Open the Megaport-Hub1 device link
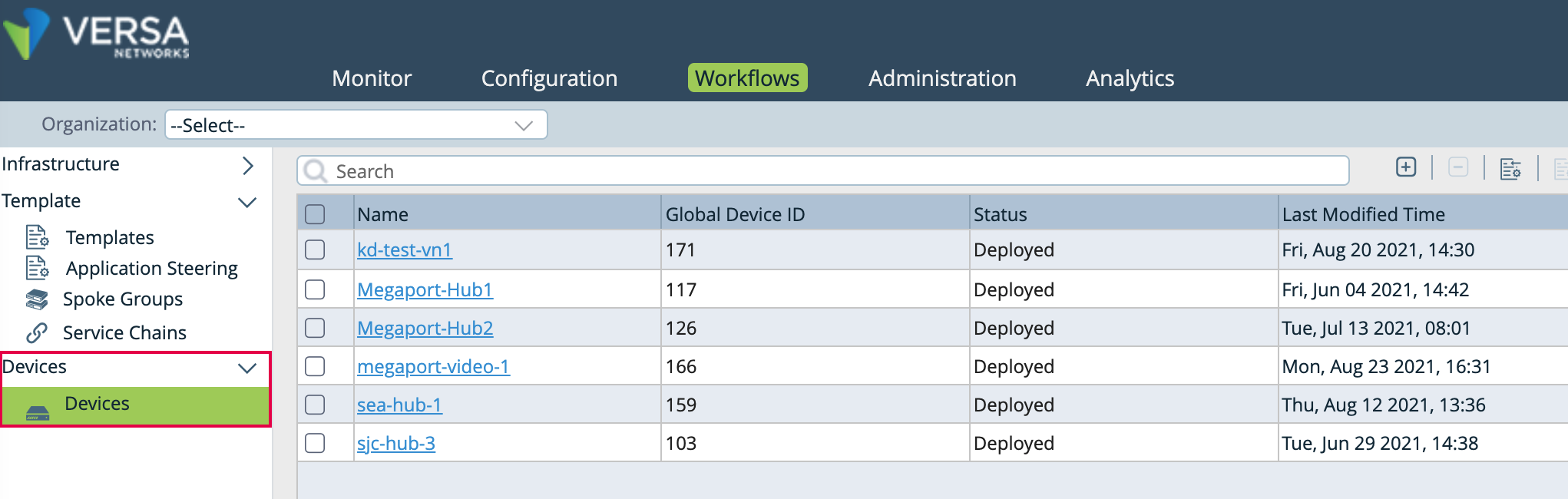The width and height of the screenshot is (1568, 499). click(425, 289)
